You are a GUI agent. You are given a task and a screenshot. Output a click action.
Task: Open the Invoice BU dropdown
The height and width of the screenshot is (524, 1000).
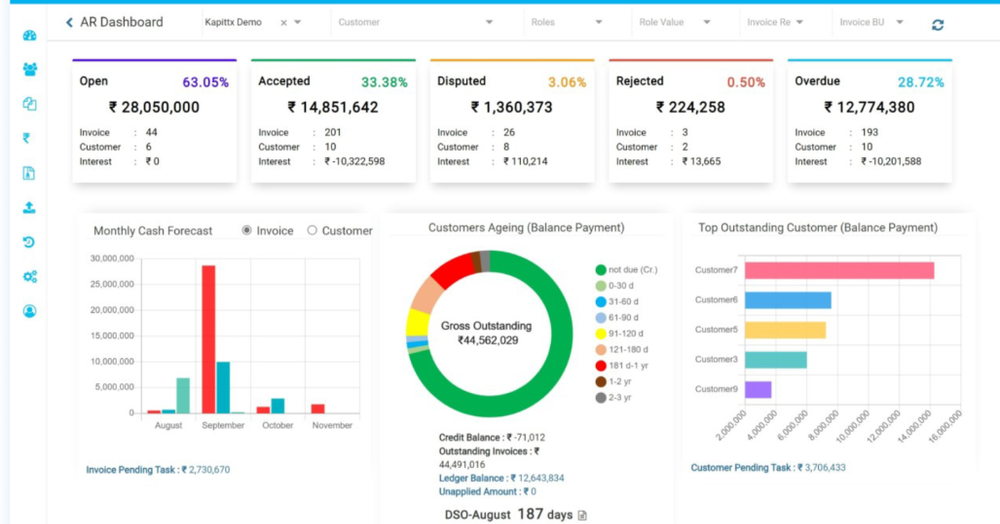[x=871, y=22]
